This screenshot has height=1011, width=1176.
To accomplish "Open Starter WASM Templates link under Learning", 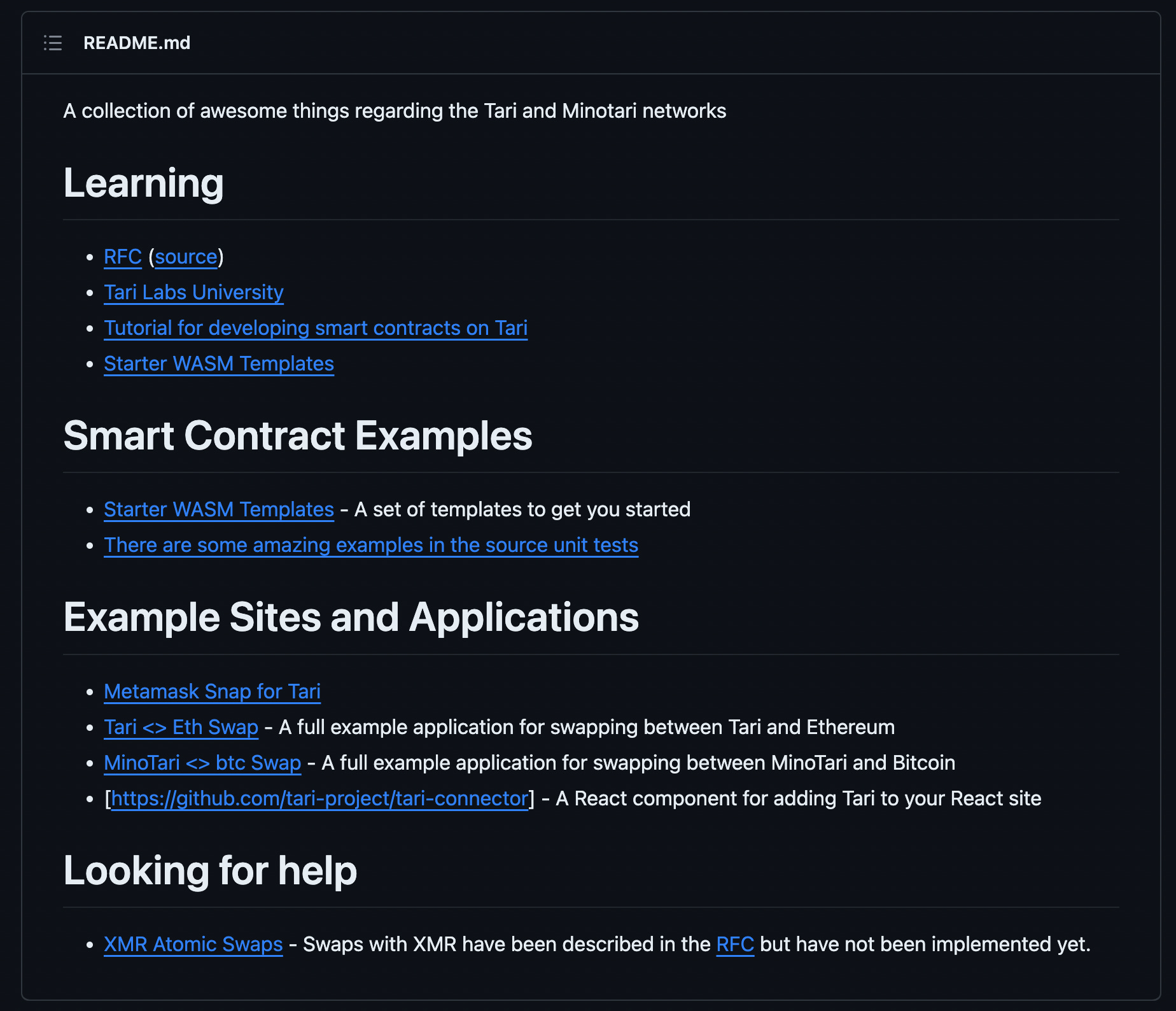I will [219, 364].
